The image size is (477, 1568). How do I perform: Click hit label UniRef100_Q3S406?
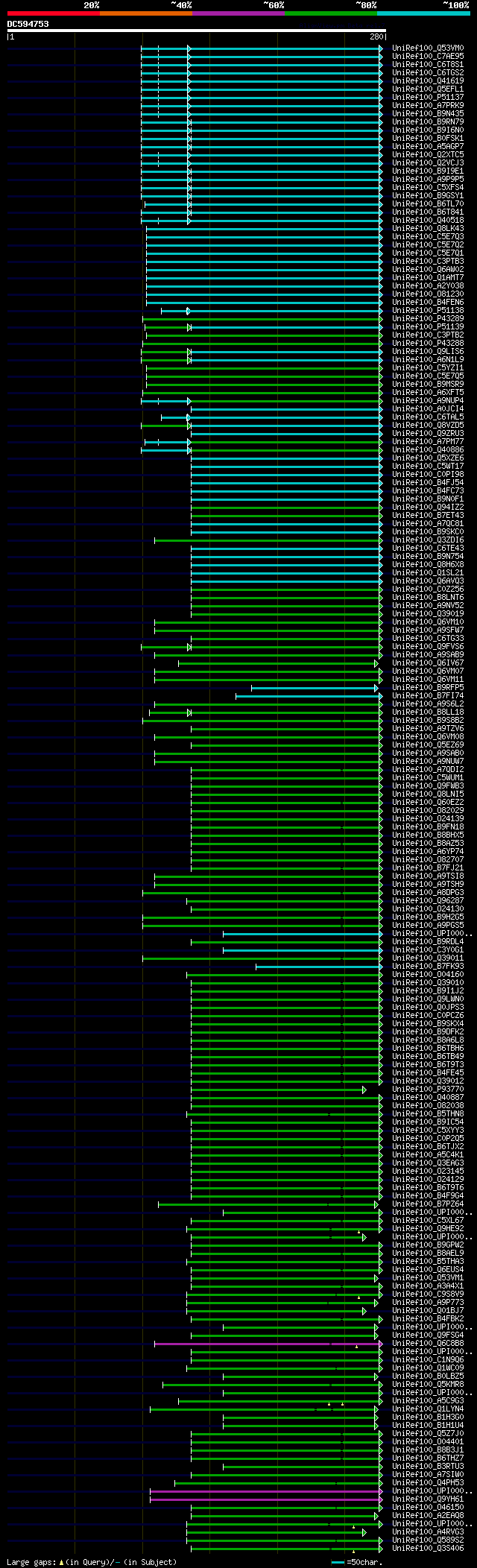[428, 1548]
